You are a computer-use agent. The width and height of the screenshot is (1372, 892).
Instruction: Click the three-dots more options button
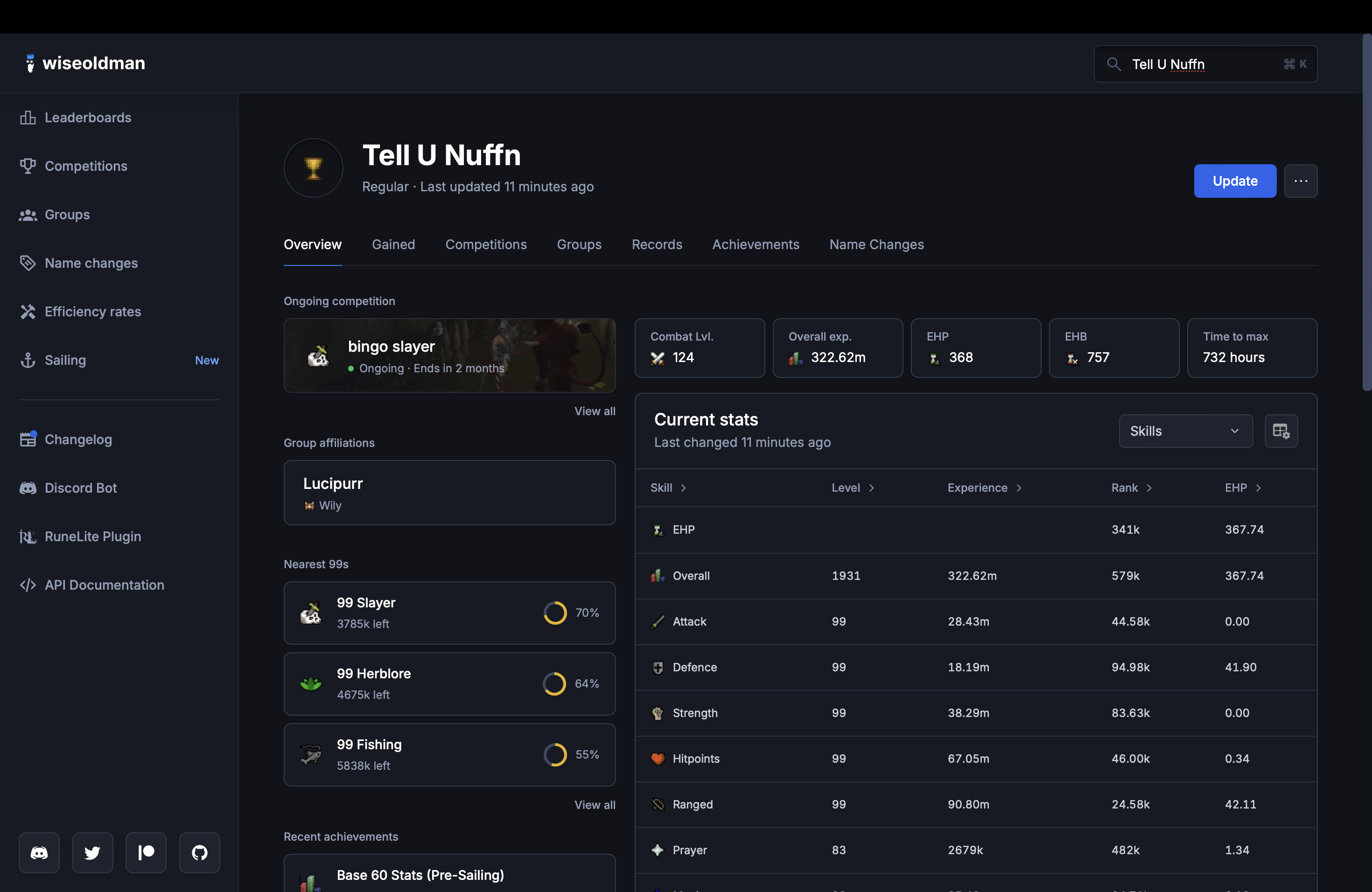(1301, 181)
